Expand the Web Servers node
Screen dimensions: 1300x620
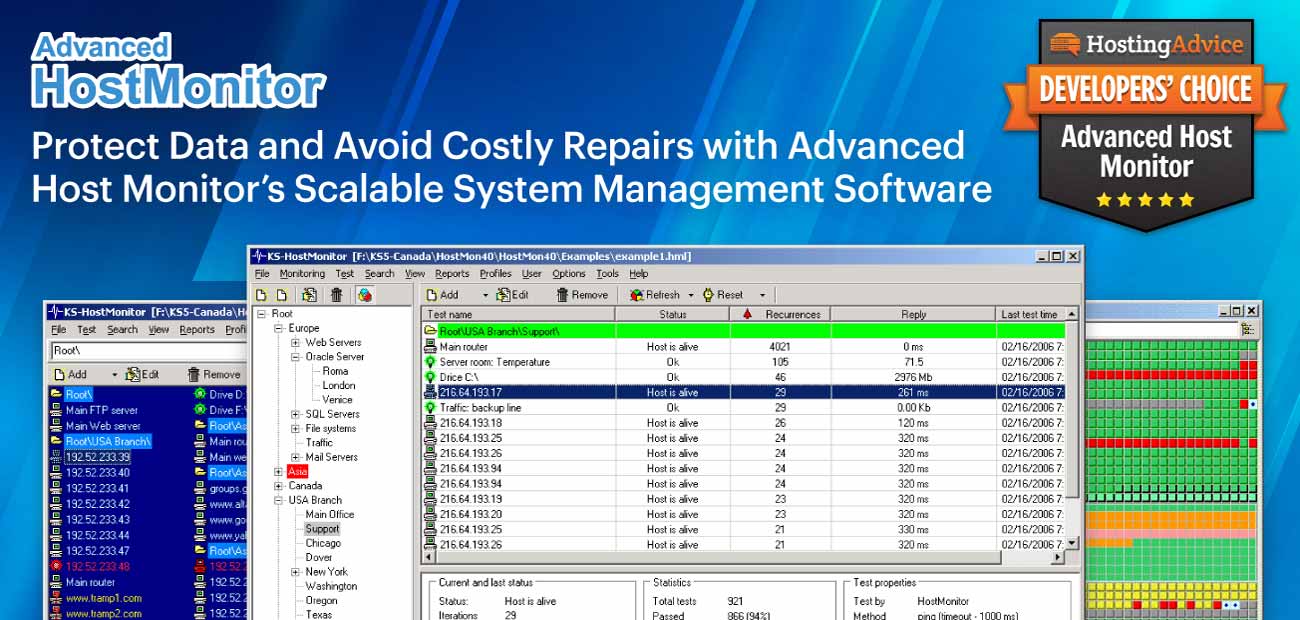[x=296, y=342]
